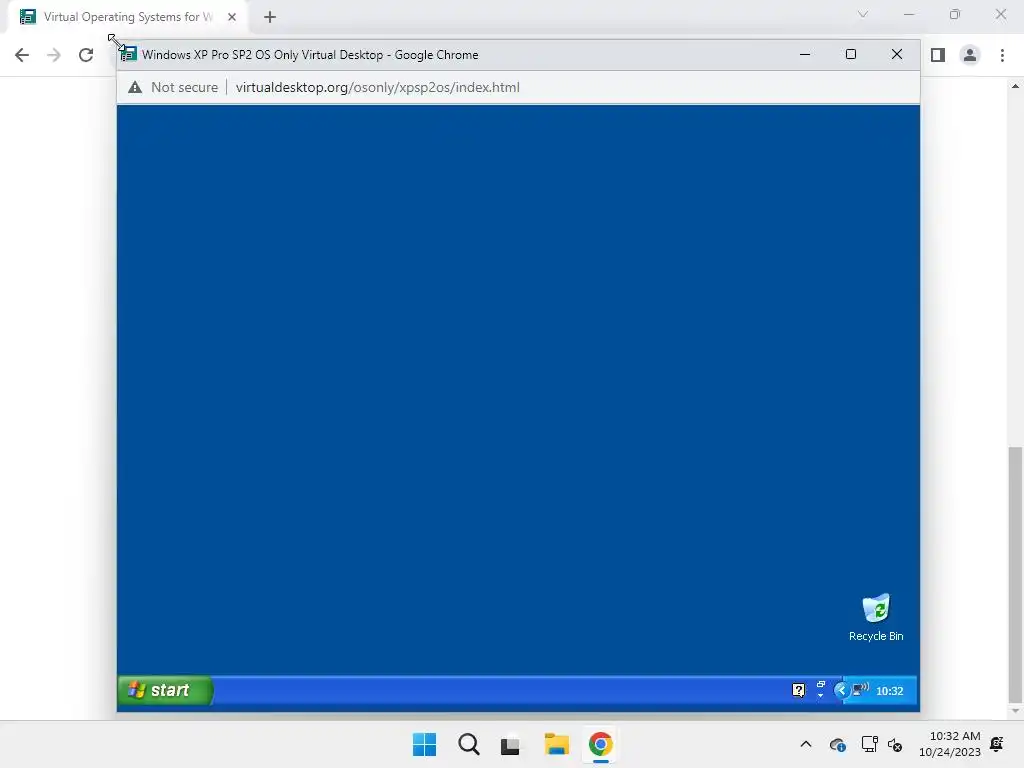Screen dimensions: 1024x768
Task: Open Windows taskbar Search
Action: coord(468,744)
